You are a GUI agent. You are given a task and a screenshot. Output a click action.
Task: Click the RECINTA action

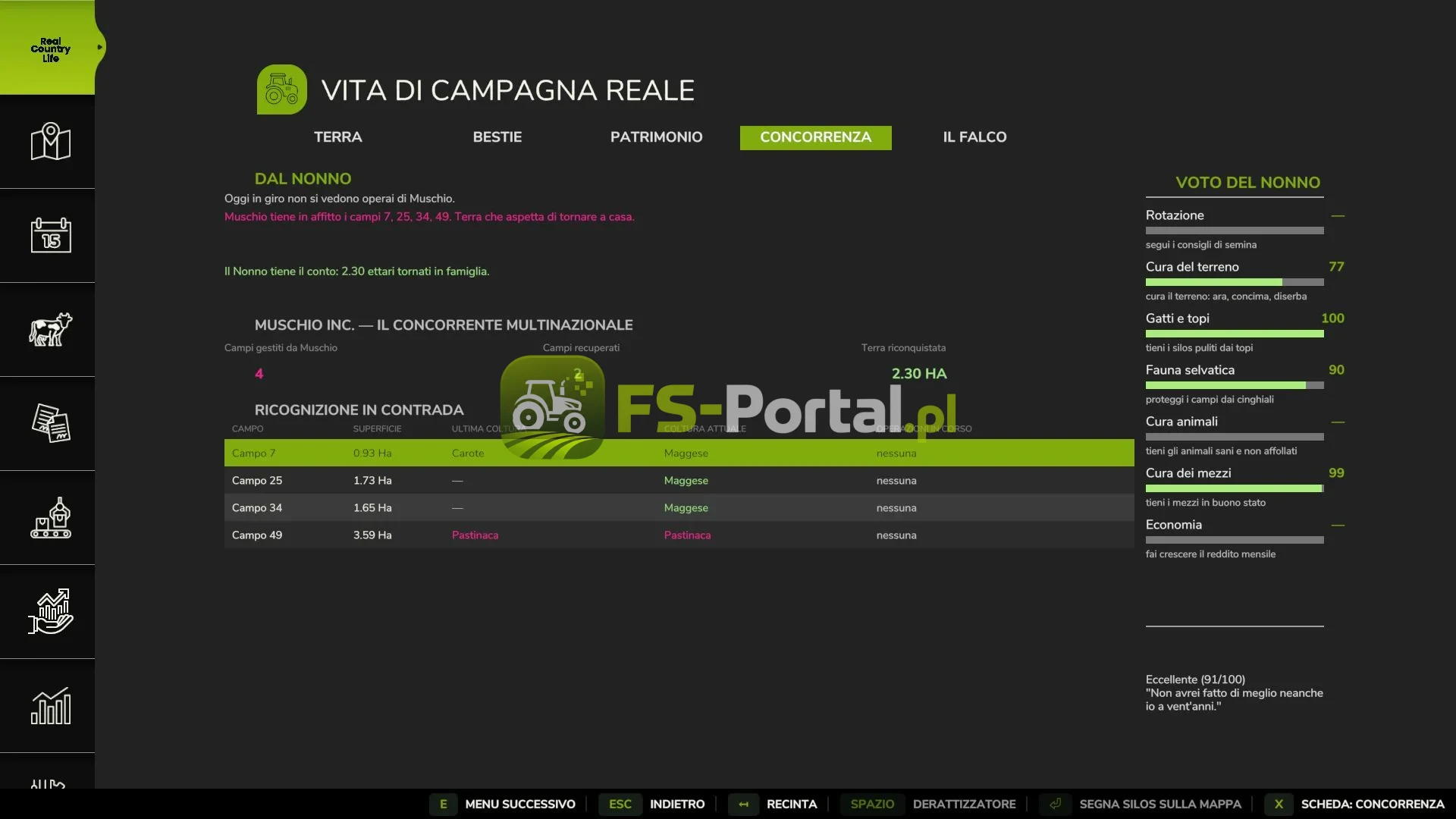point(792,804)
